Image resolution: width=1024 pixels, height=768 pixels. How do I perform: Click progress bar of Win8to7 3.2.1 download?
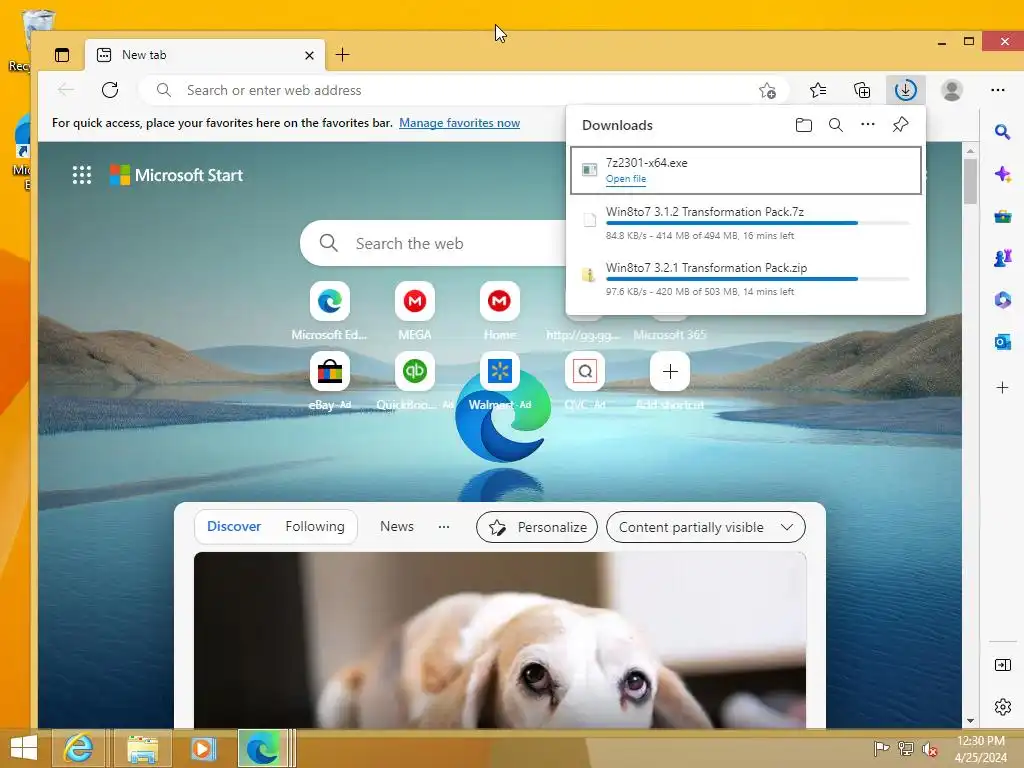pyautogui.click(x=758, y=280)
